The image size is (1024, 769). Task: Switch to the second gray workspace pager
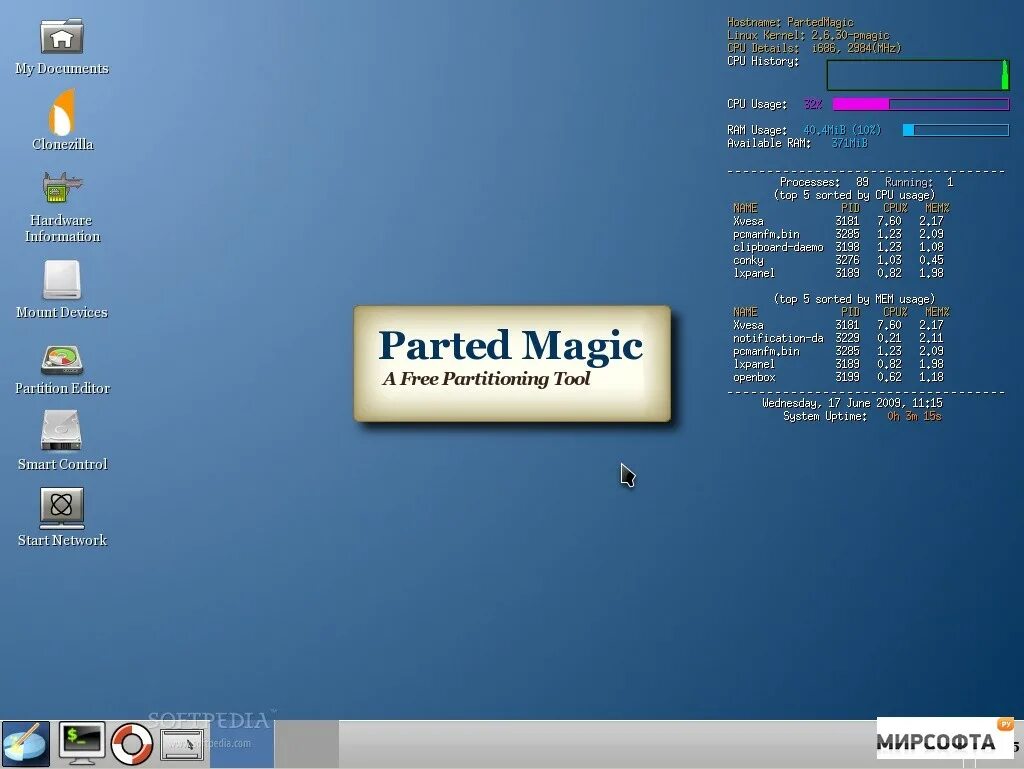click(307, 744)
